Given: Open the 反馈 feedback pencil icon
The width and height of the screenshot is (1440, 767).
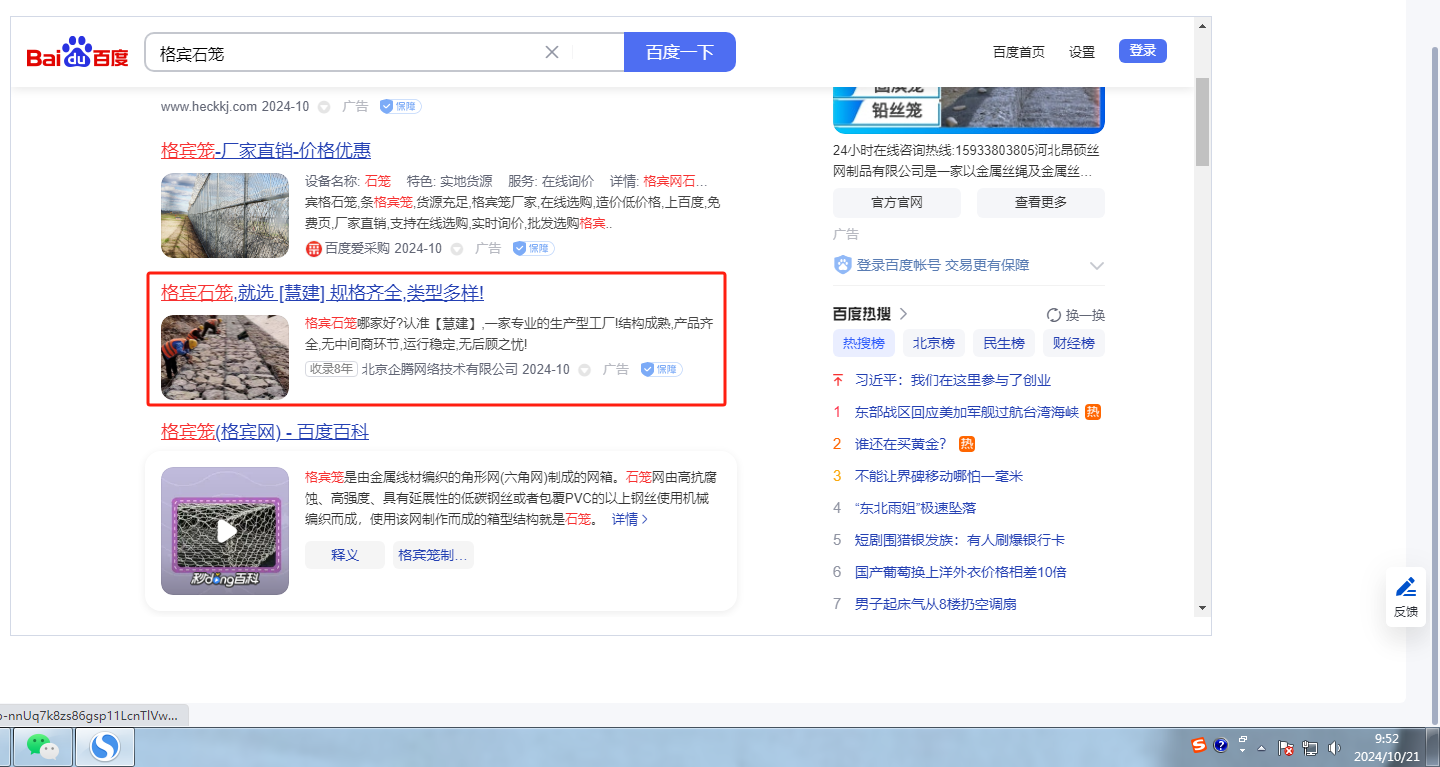Looking at the screenshot, I should [1406, 586].
